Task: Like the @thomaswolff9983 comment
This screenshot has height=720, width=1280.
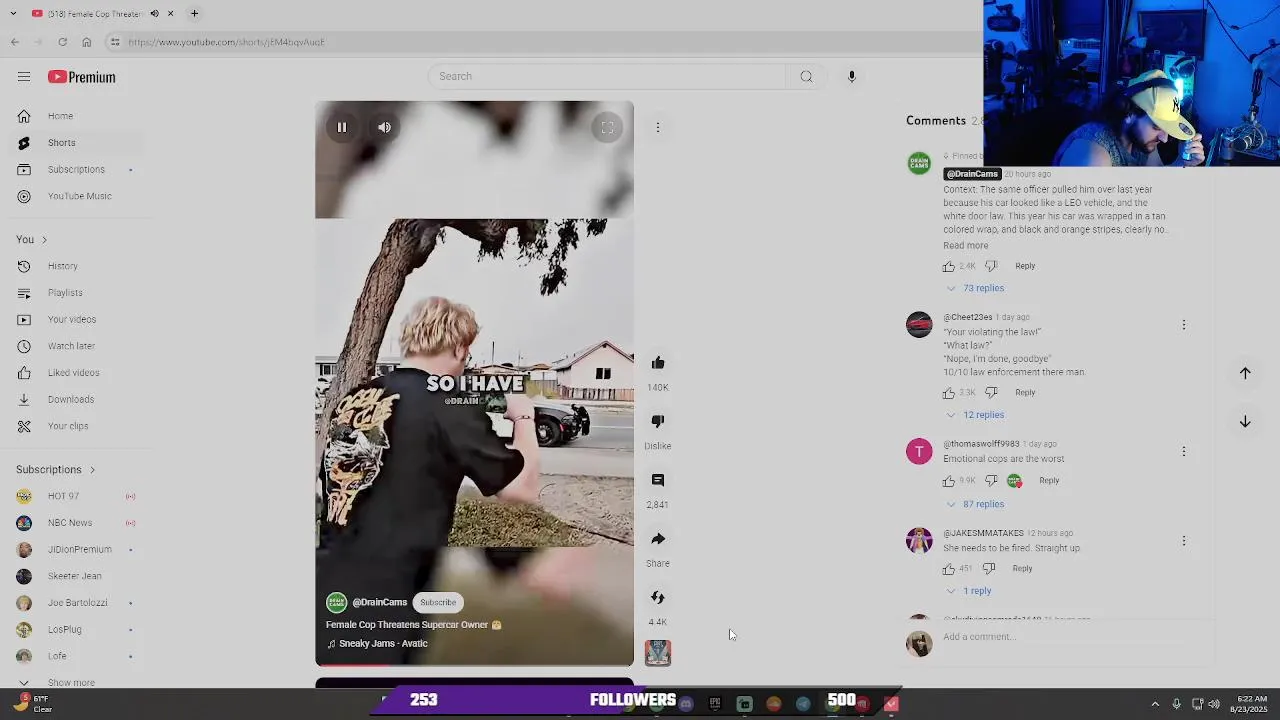Action: click(x=949, y=481)
